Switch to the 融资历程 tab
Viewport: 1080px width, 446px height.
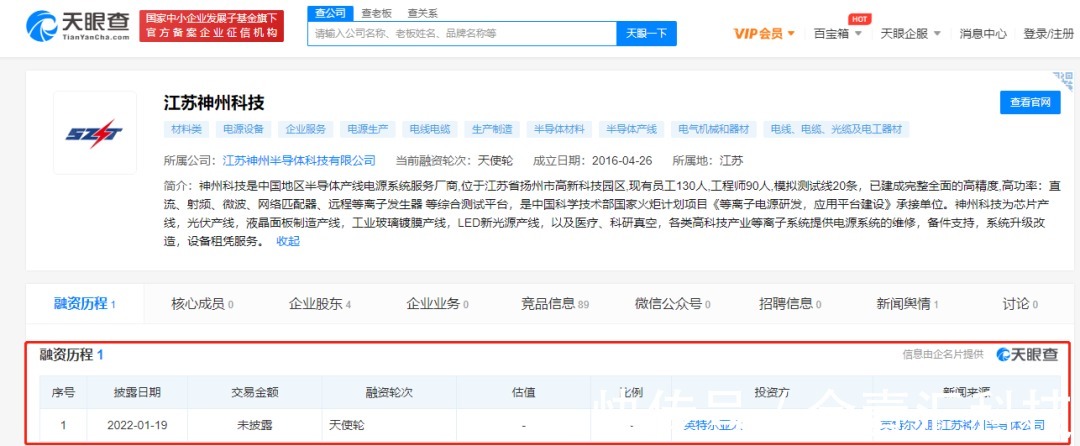click(x=85, y=304)
